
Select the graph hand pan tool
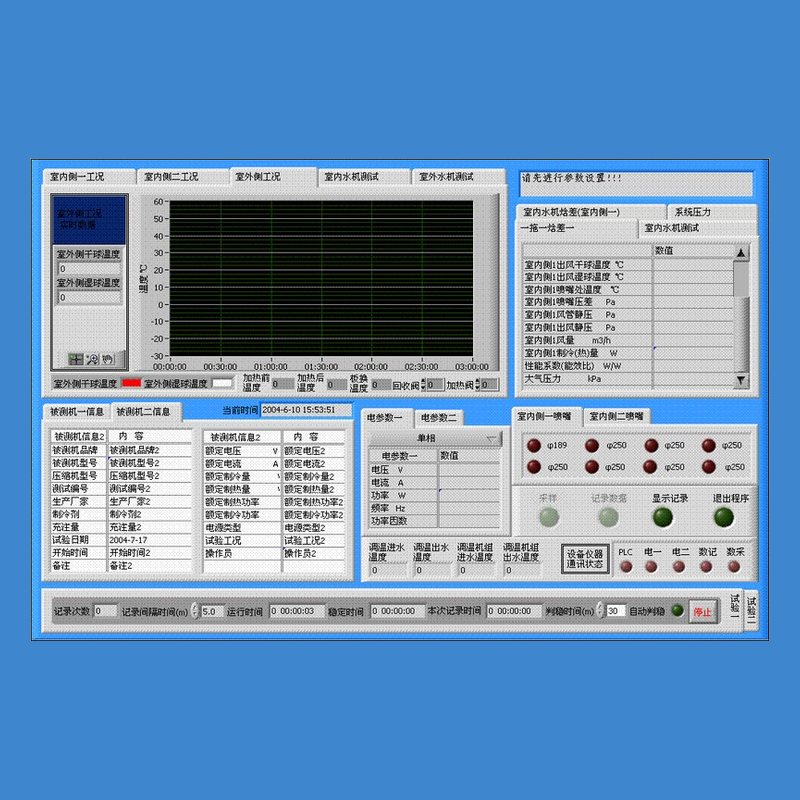108,359
